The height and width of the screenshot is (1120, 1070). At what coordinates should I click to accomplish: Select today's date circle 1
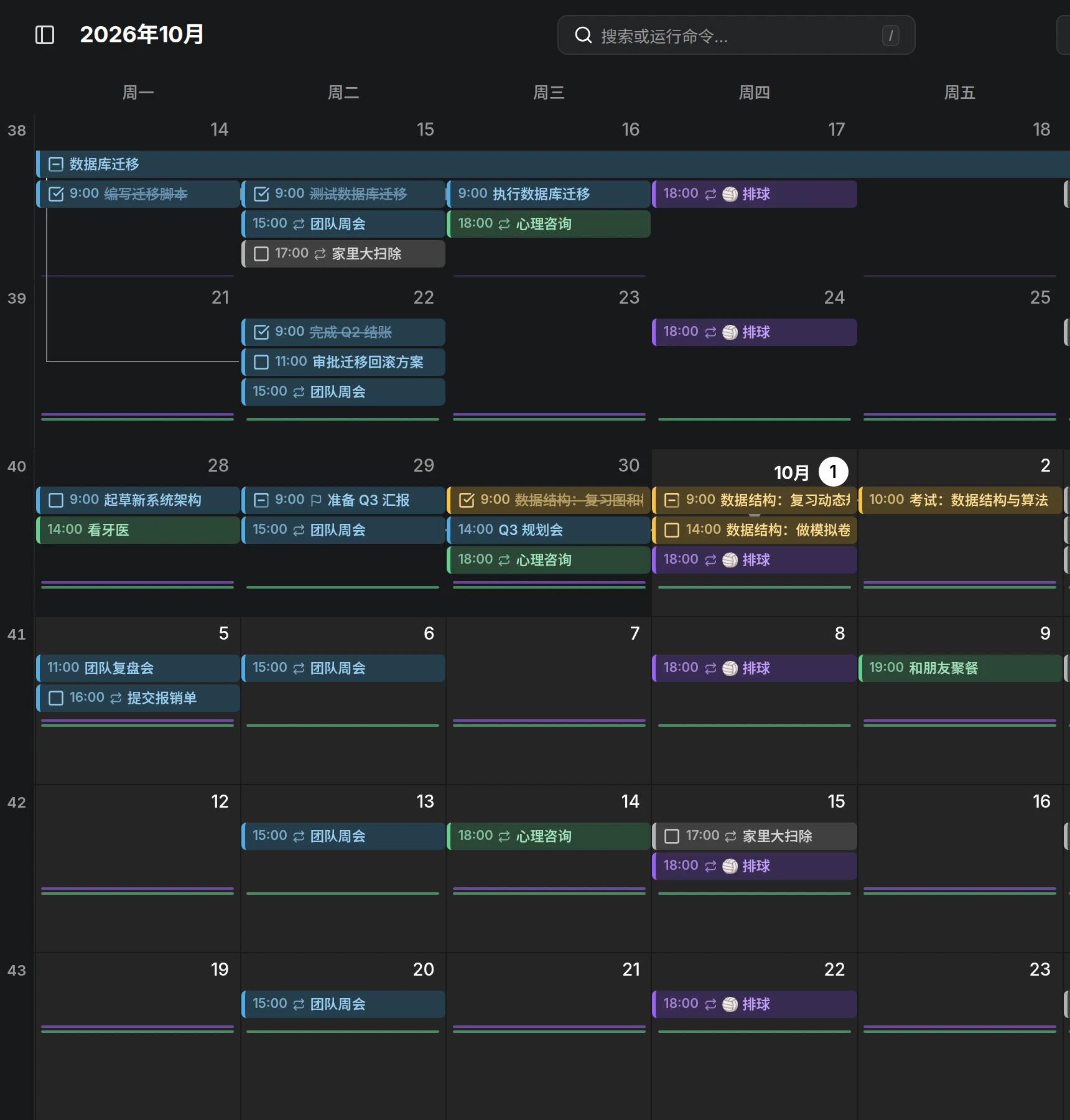(834, 472)
